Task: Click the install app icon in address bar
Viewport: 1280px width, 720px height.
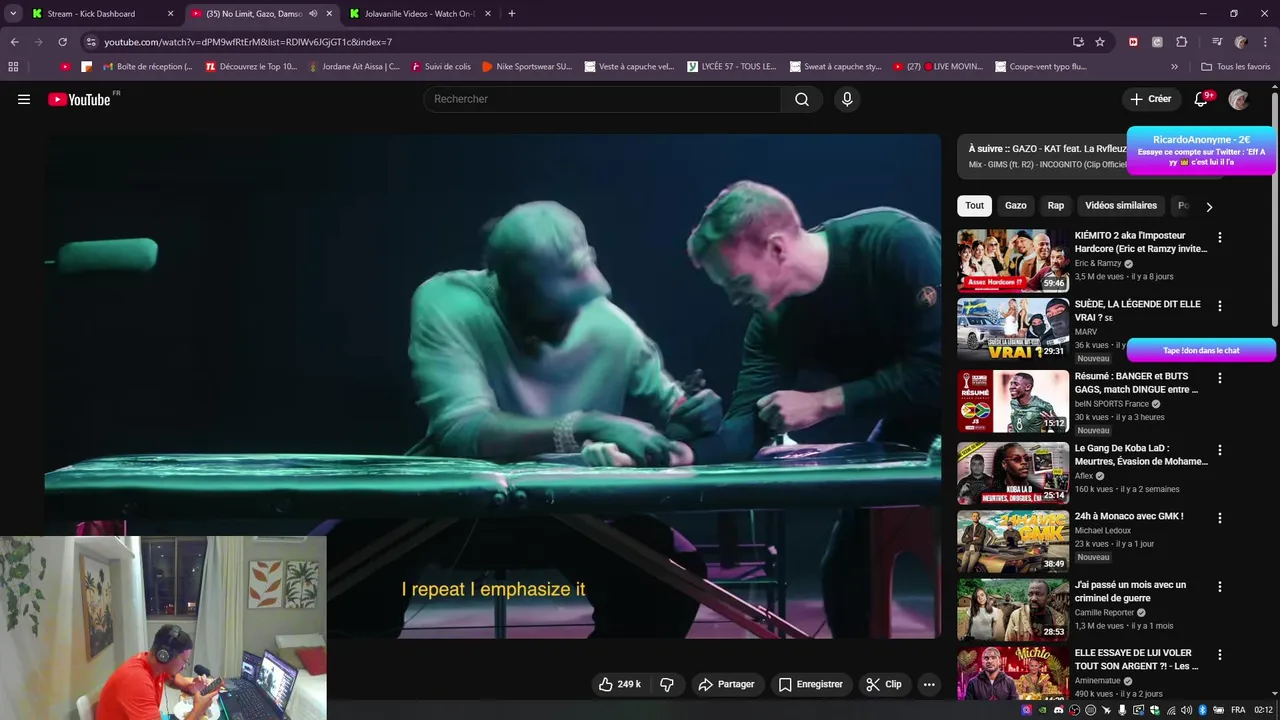Action: click(x=1078, y=42)
